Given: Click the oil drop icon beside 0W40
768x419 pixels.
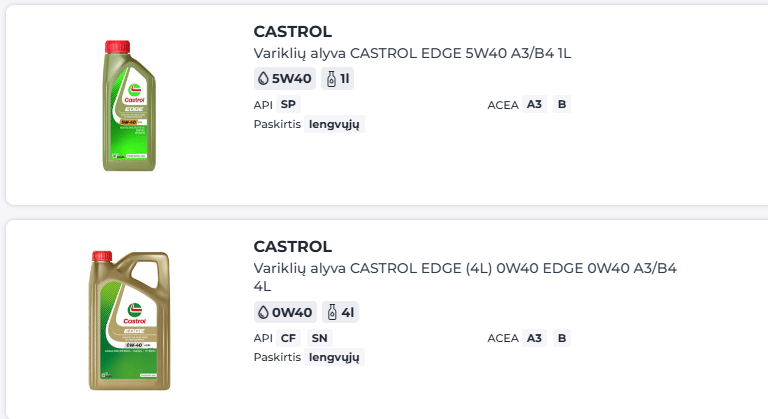Looking at the screenshot, I should click(264, 313).
